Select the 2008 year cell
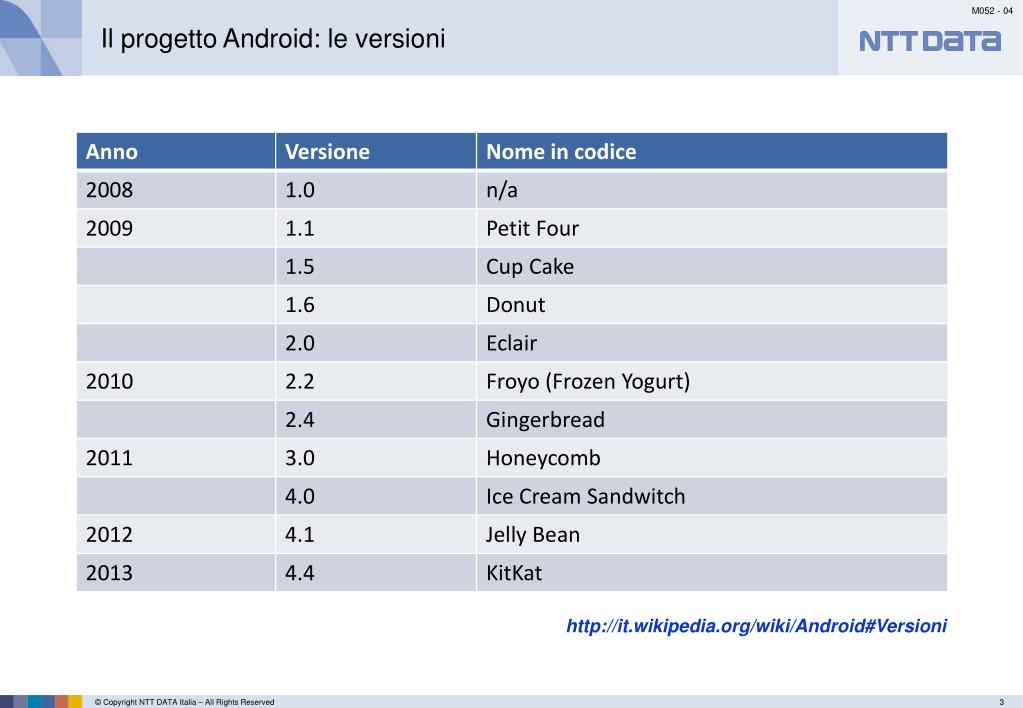 tap(176, 190)
